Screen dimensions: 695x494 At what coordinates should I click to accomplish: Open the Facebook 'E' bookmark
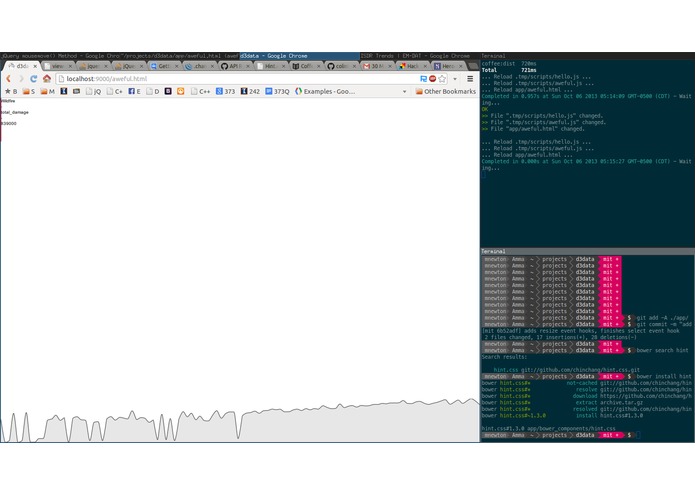134,91
